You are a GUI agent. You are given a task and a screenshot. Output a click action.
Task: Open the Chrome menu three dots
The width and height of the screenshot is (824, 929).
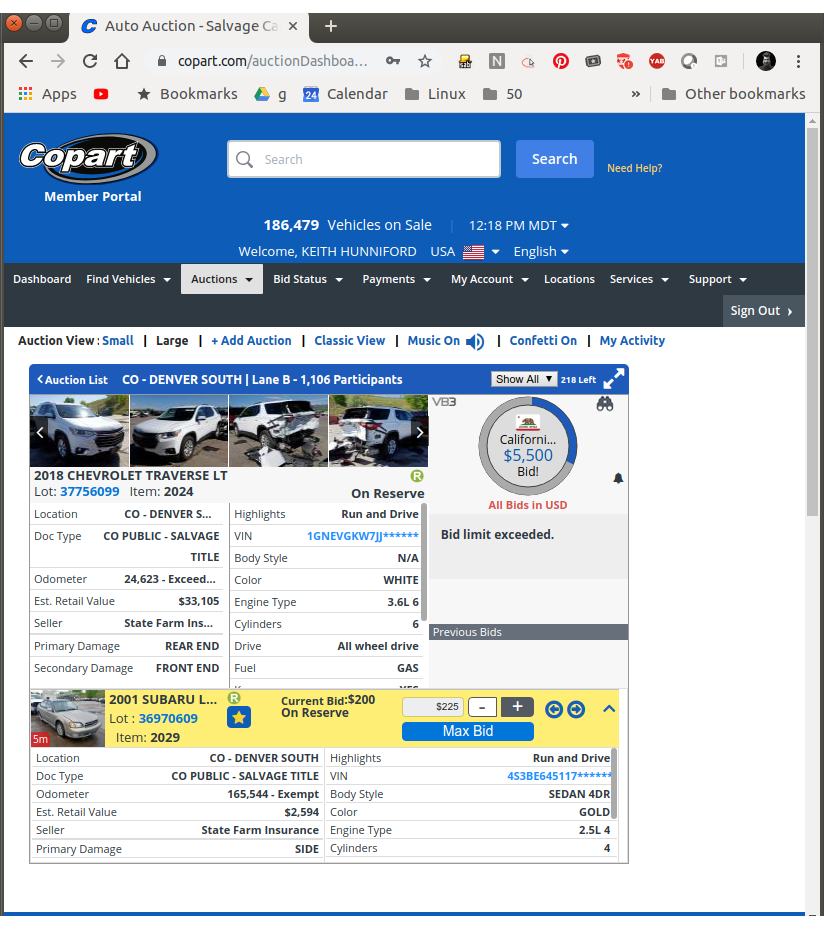(799, 61)
